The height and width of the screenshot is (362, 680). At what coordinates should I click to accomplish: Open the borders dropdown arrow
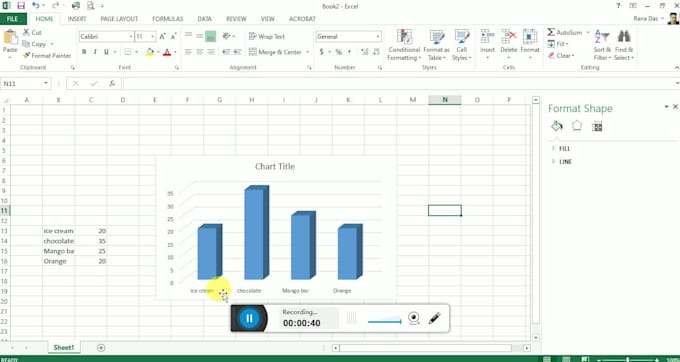[x=137, y=52]
